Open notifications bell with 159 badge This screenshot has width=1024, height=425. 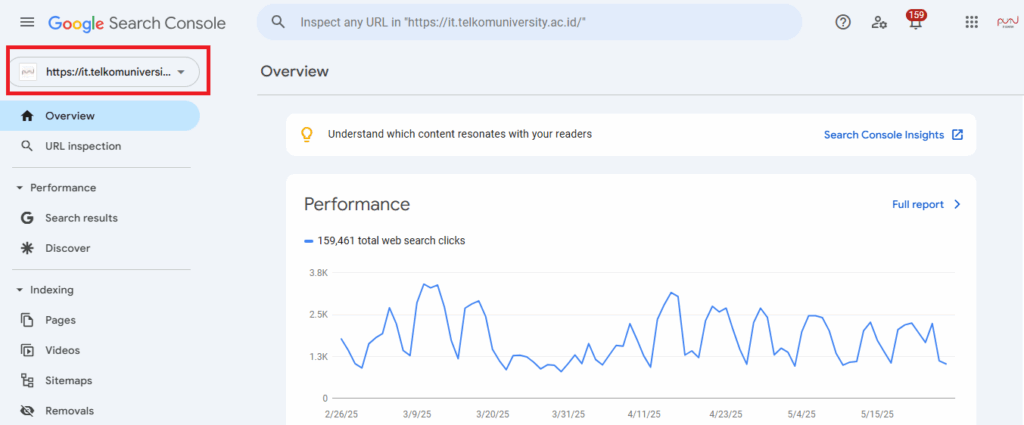[x=916, y=20]
